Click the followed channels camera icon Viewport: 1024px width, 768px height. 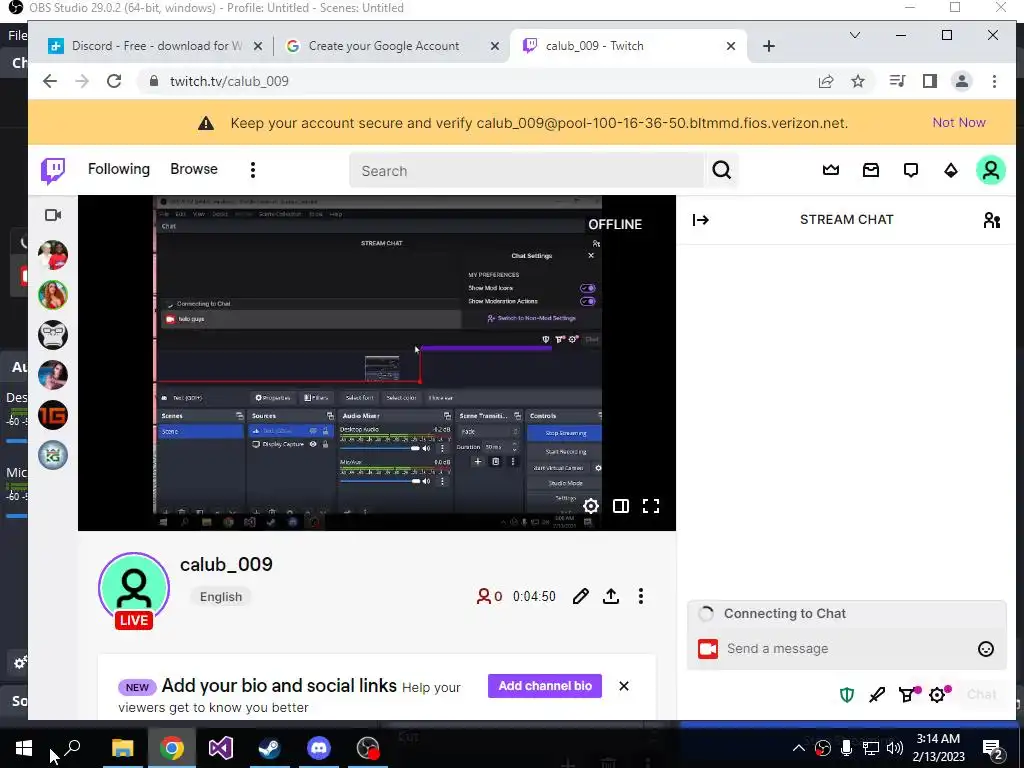click(x=53, y=215)
